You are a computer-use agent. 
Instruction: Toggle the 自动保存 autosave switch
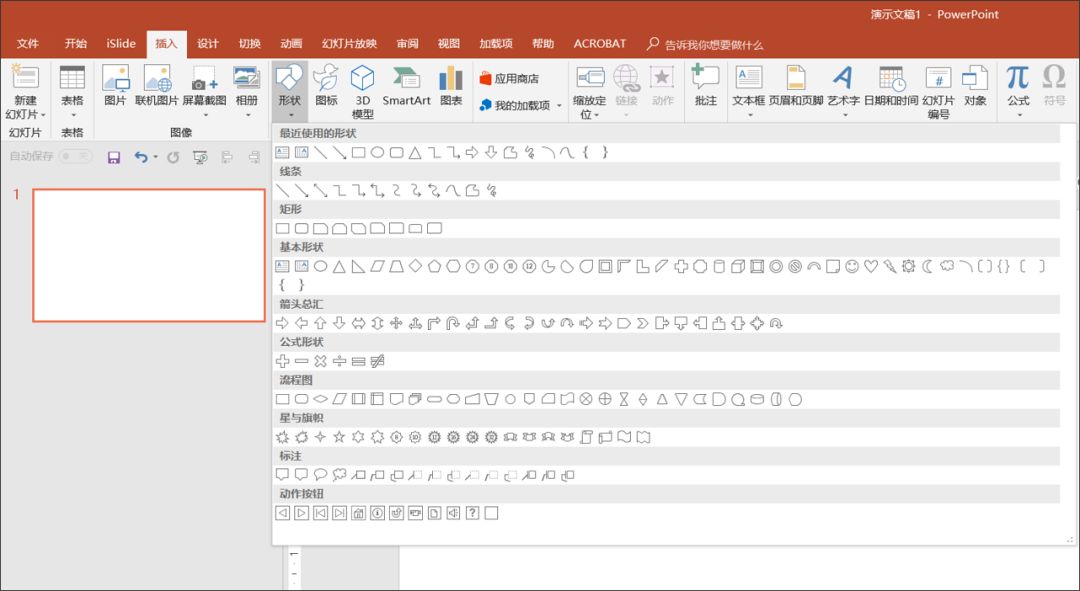[75, 157]
